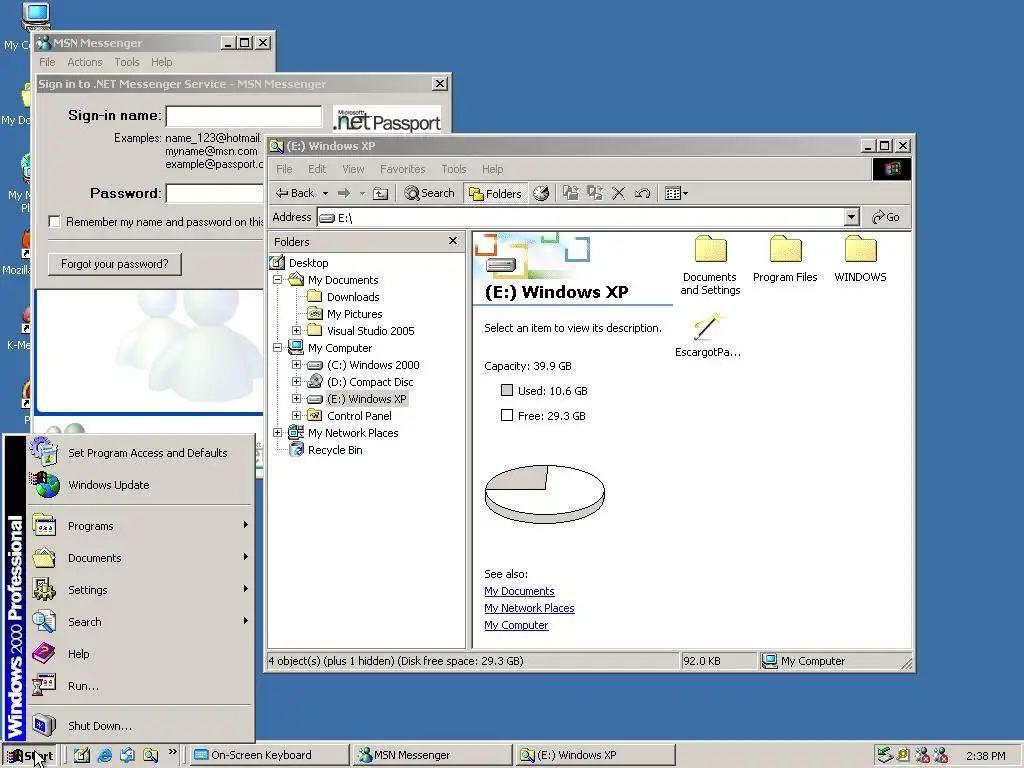Open the History icon in toolbar

click(x=541, y=193)
